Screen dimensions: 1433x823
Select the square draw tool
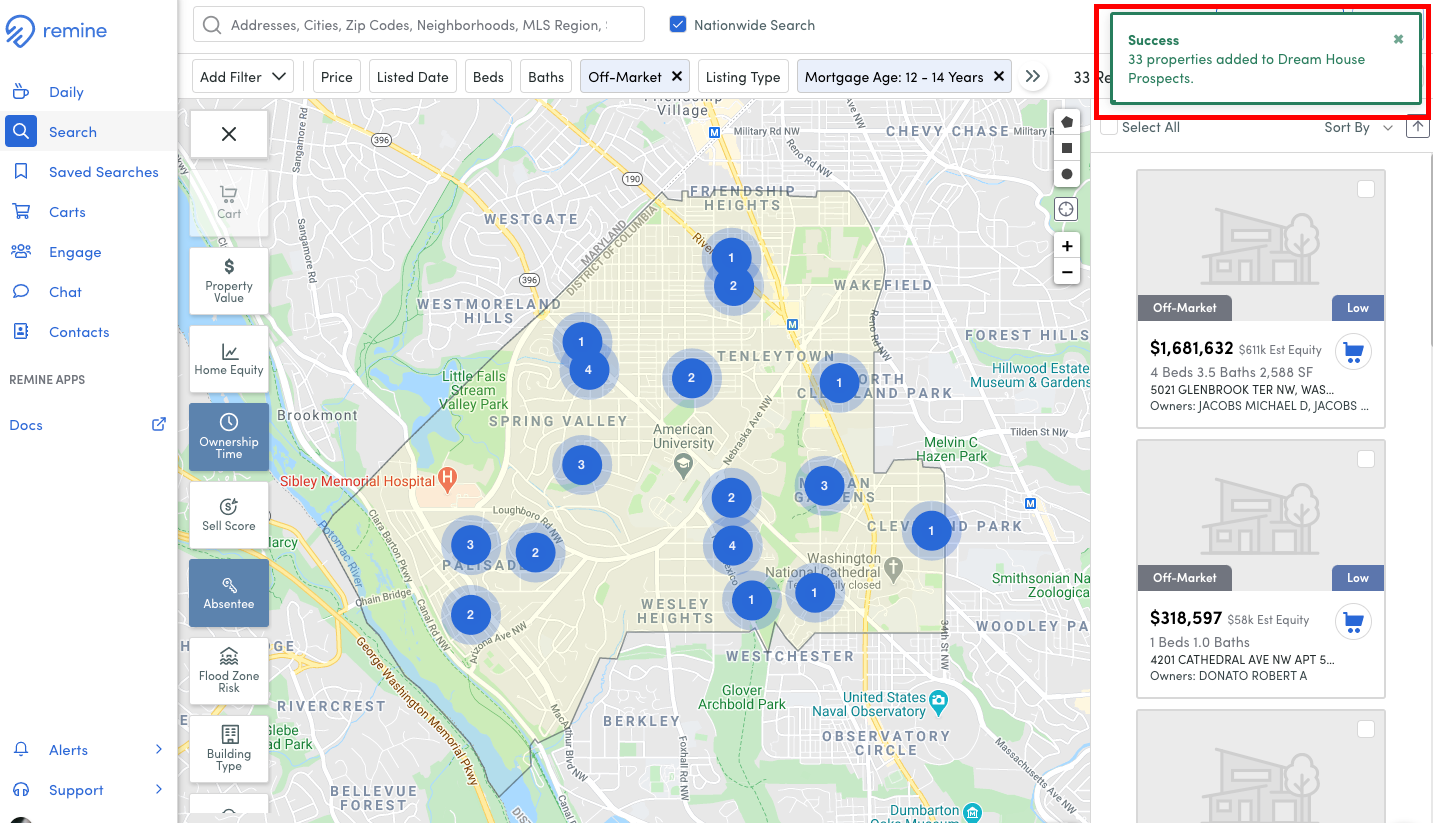click(1067, 148)
